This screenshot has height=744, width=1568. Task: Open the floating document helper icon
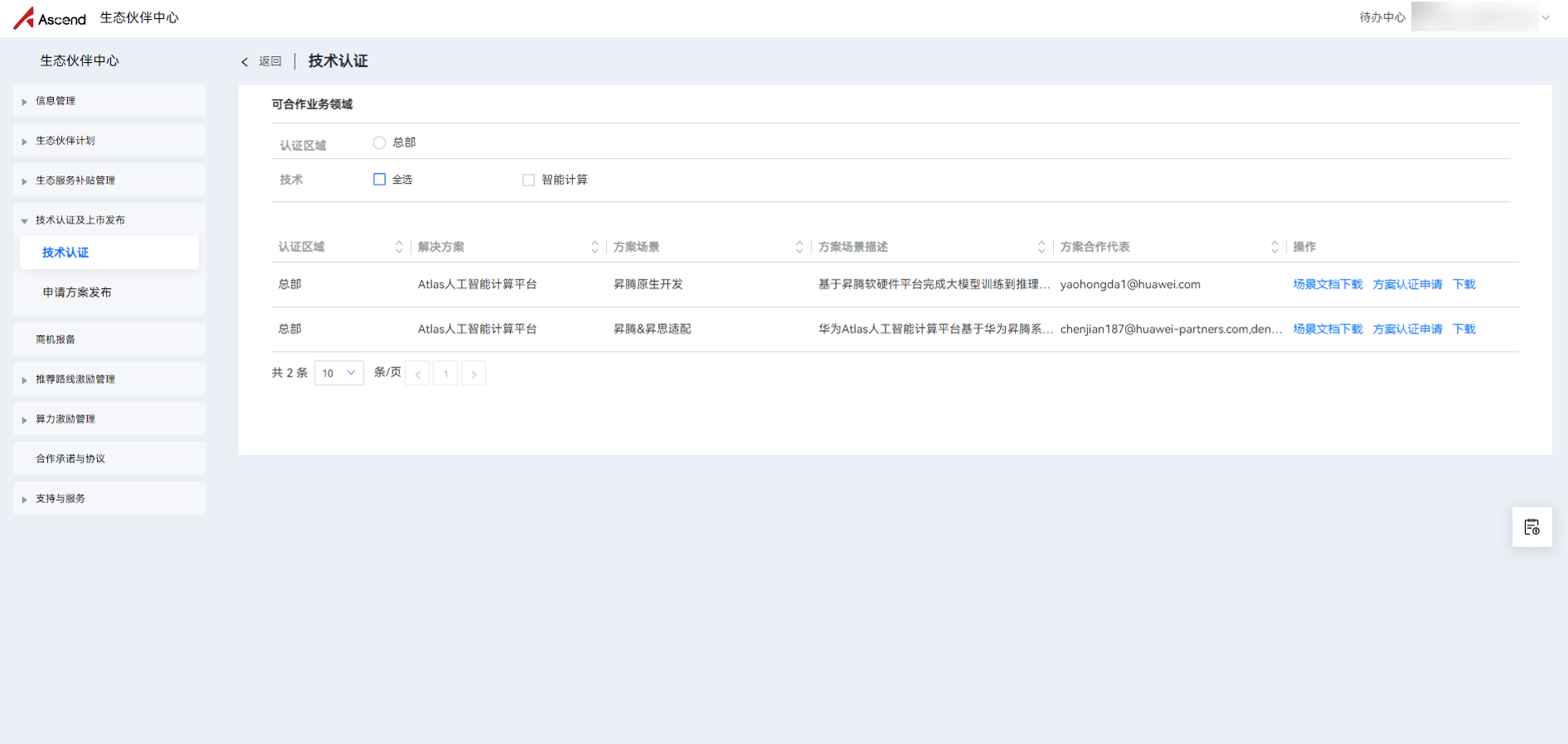1532,527
